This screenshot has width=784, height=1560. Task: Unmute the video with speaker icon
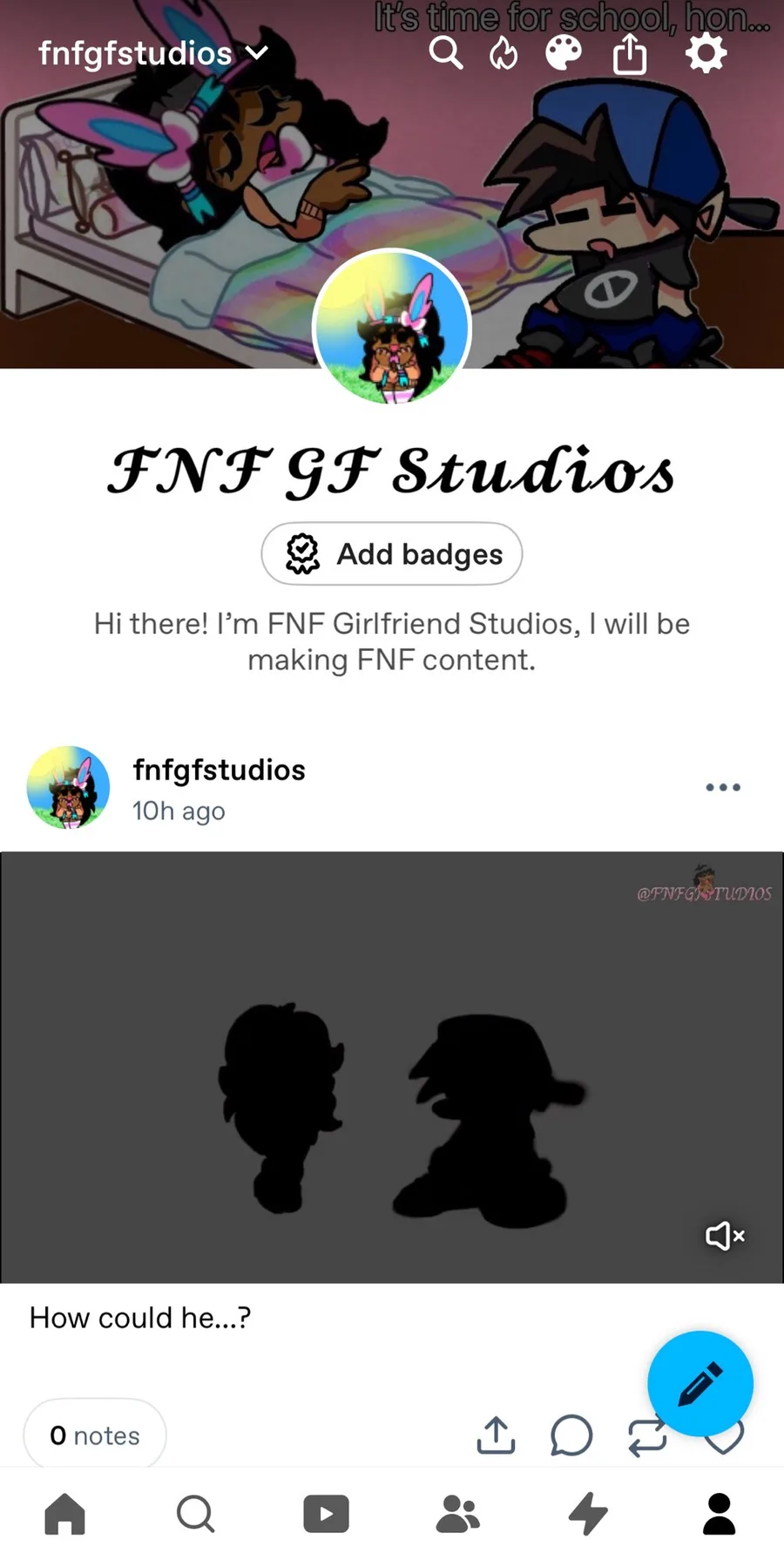[725, 1235]
